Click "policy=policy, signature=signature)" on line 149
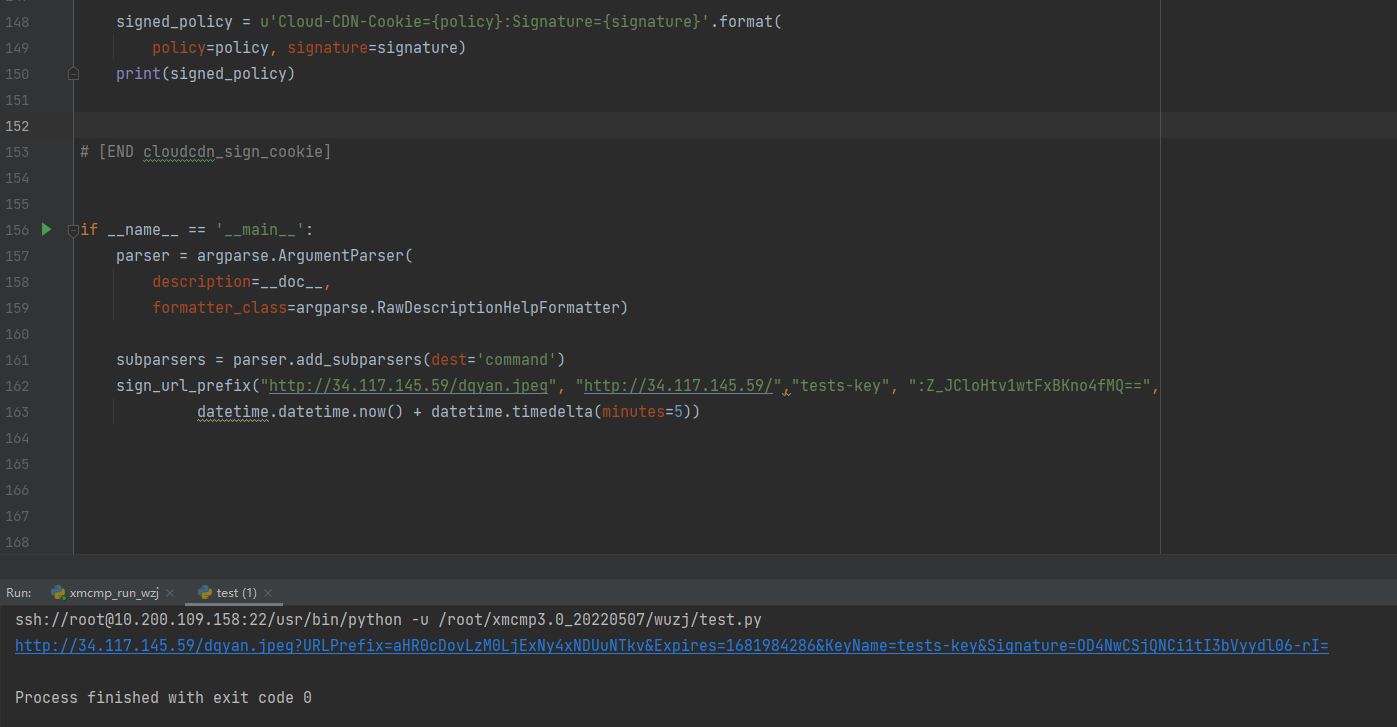The image size is (1397, 727). click(x=310, y=48)
